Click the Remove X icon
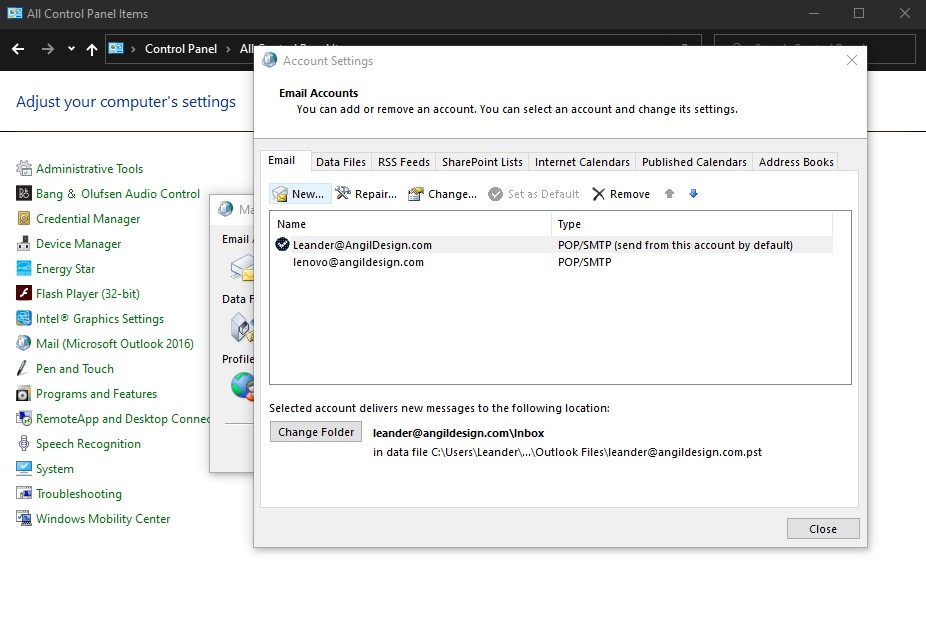Screen dimensions: 926x629 click(599, 194)
